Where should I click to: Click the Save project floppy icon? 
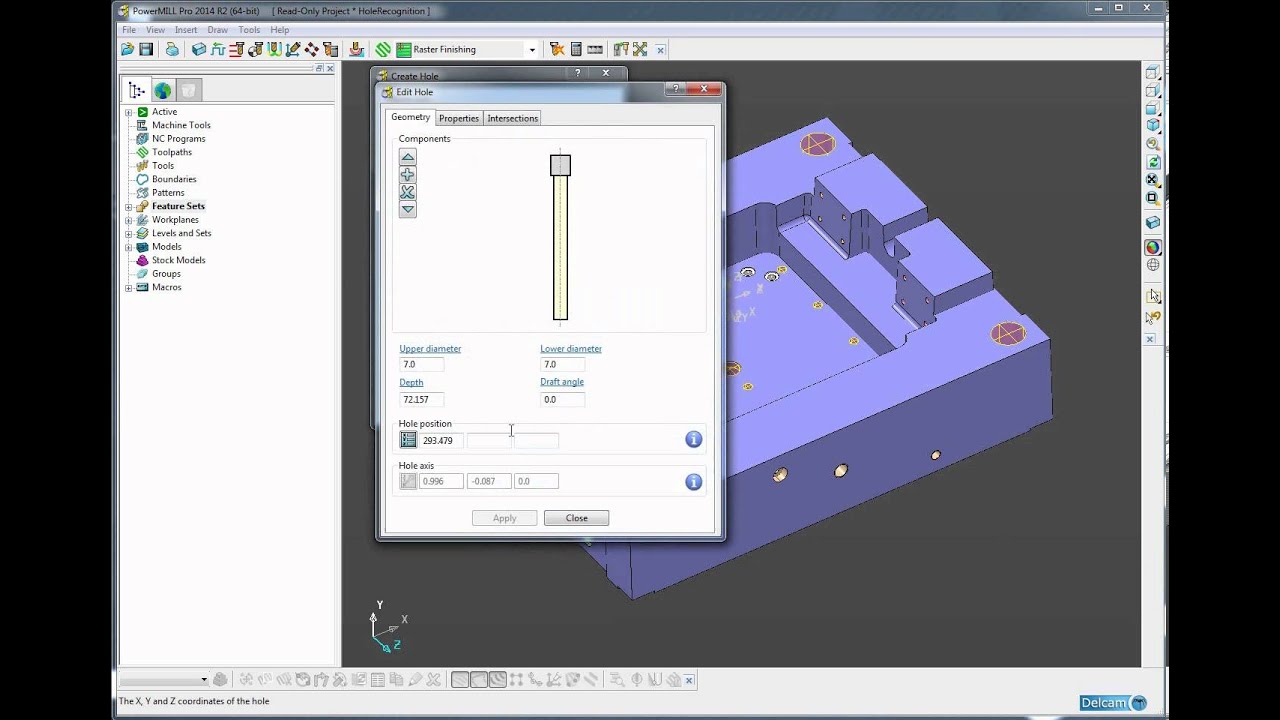click(x=146, y=49)
